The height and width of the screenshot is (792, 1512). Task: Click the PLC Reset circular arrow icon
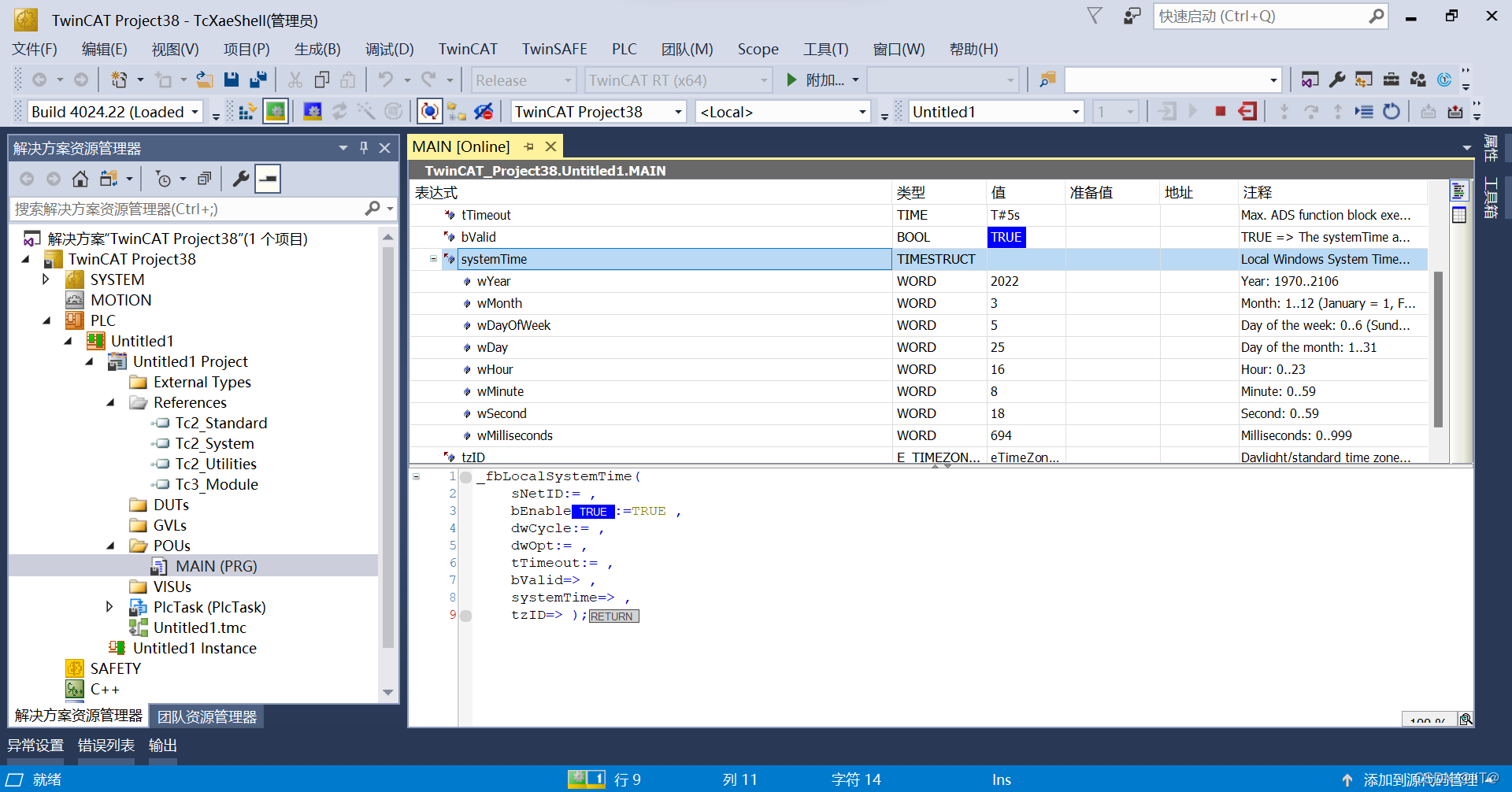point(1392,112)
